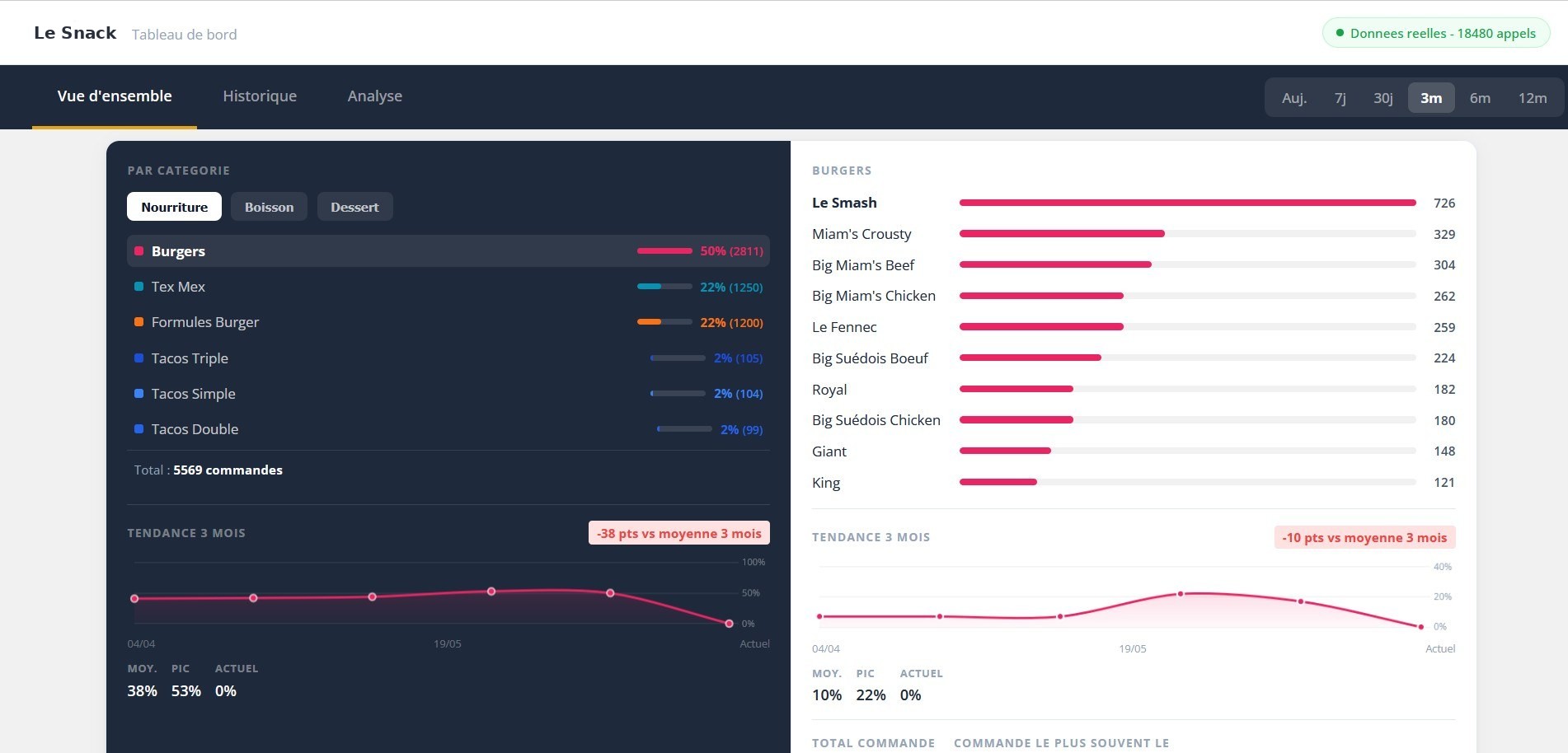Click the King burger label
The height and width of the screenshot is (753, 1568).
point(826,483)
